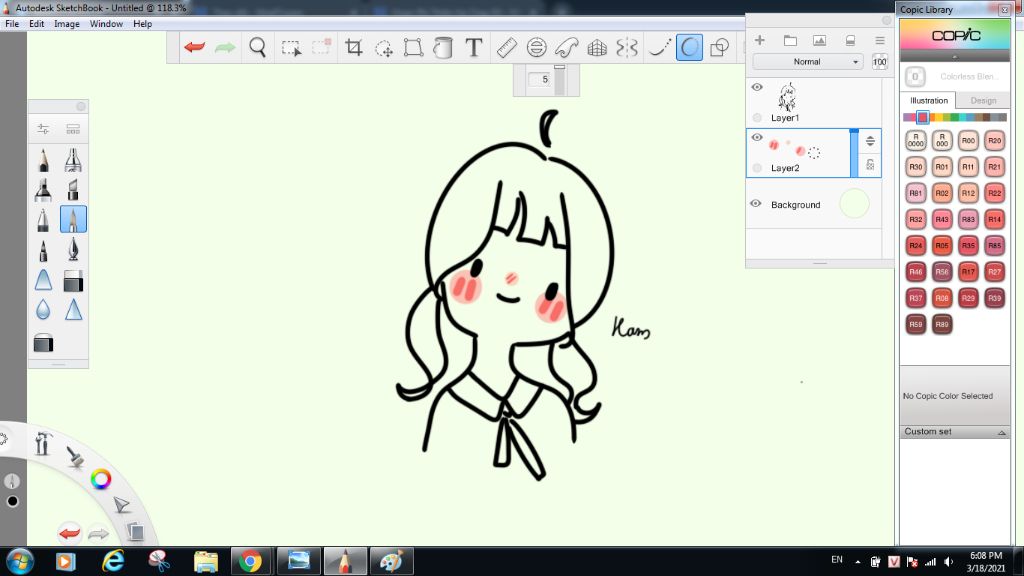Add an image layer
Image resolution: width=1024 pixels, height=576 pixels.
pos(820,40)
